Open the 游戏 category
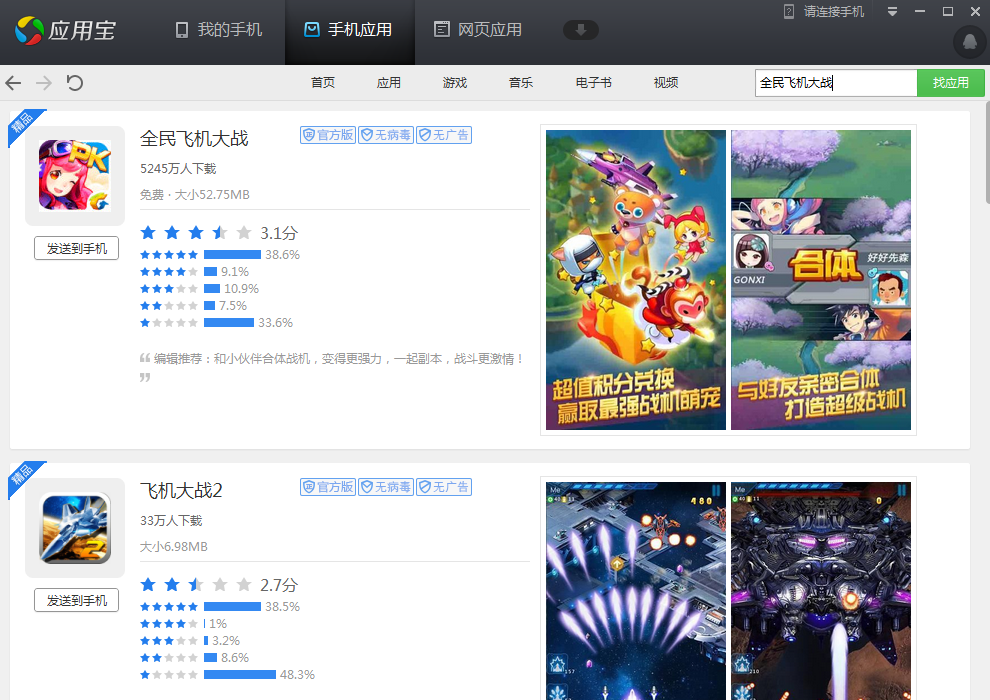Screen dimensions: 990x700 click(455, 83)
